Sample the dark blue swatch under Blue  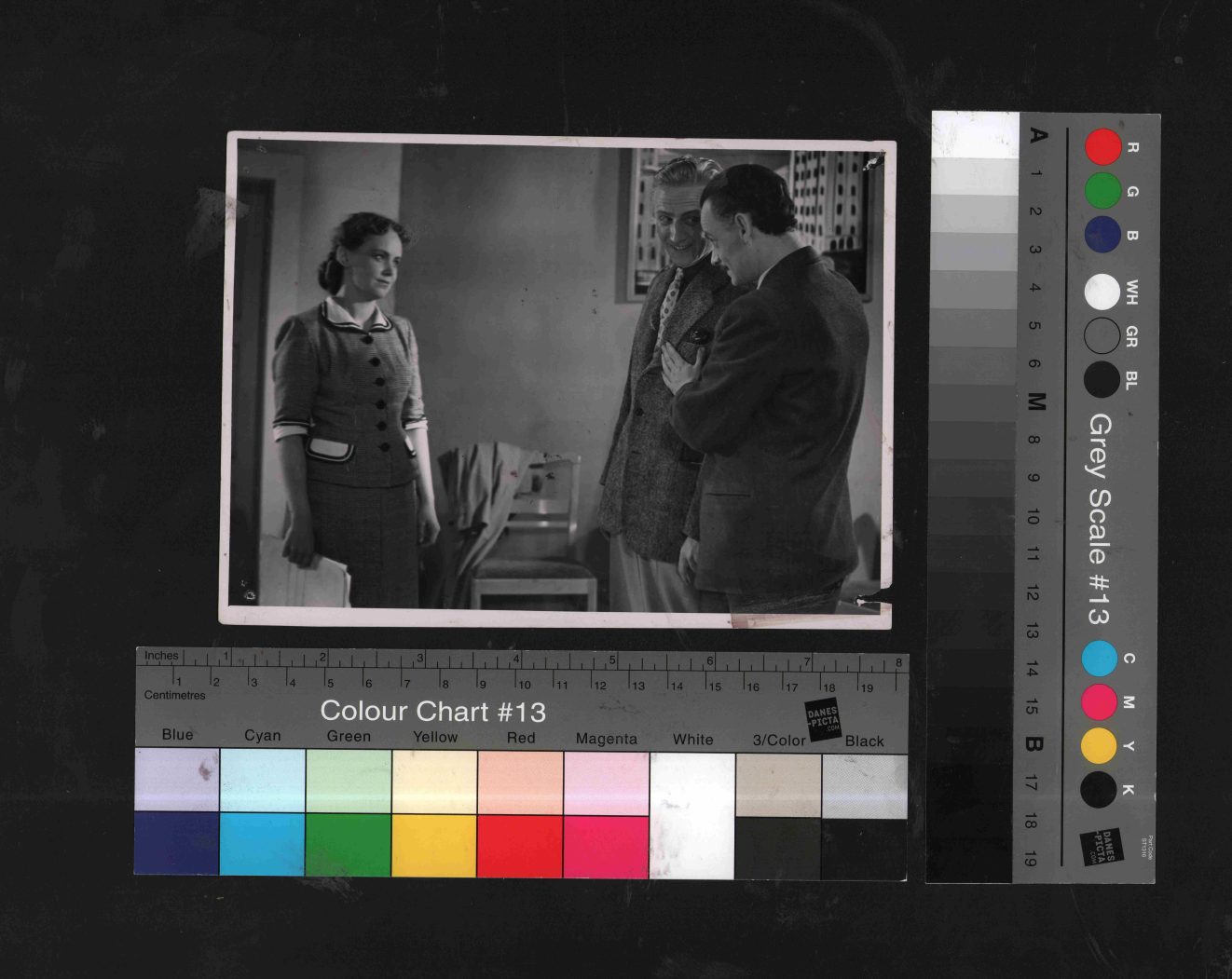177,844
